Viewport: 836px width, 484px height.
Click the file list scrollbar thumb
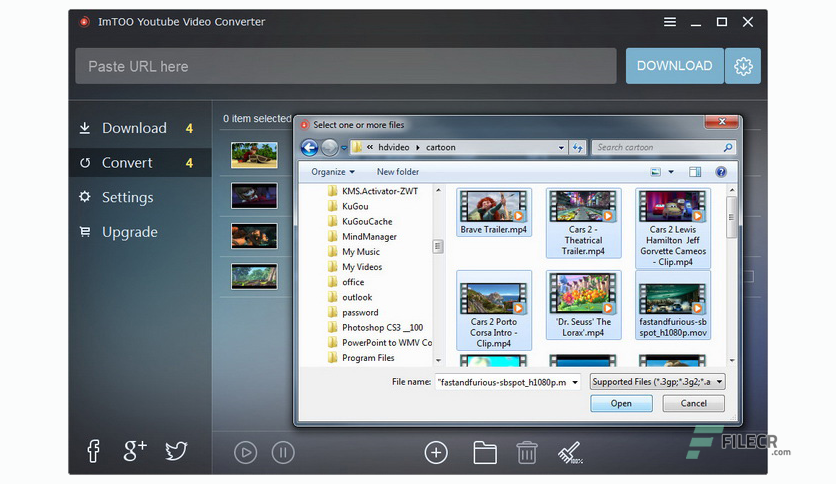coord(732,217)
